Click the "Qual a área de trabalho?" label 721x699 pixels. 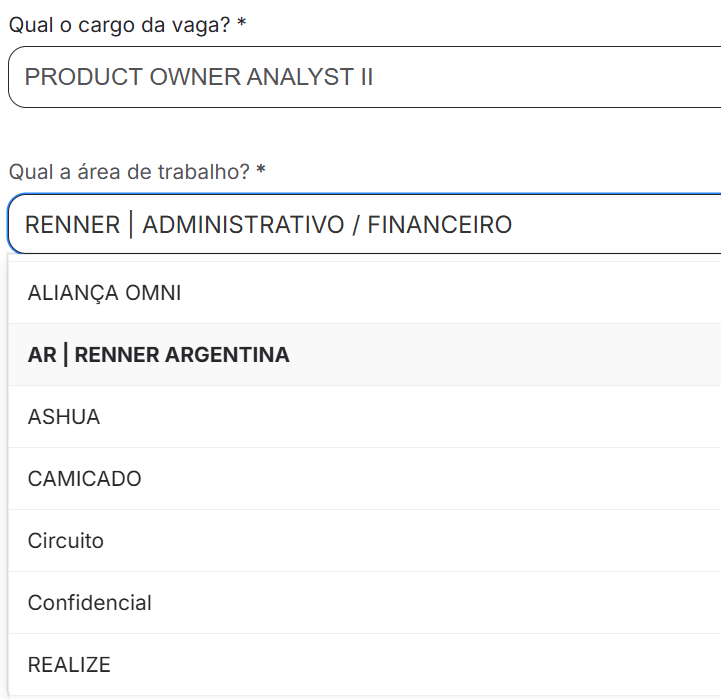tap(129, 172)
